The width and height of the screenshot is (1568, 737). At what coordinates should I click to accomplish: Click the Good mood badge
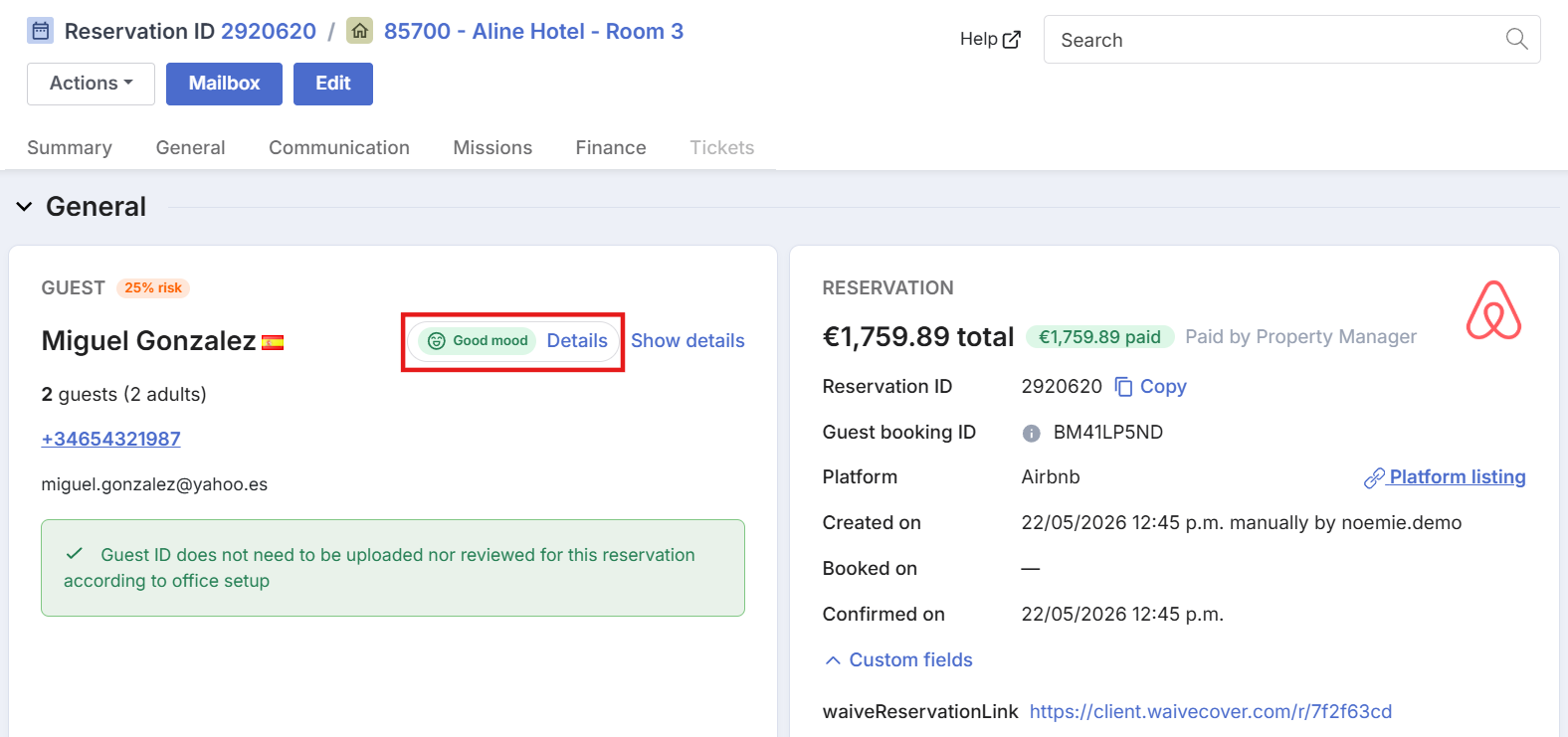(478, 341)
